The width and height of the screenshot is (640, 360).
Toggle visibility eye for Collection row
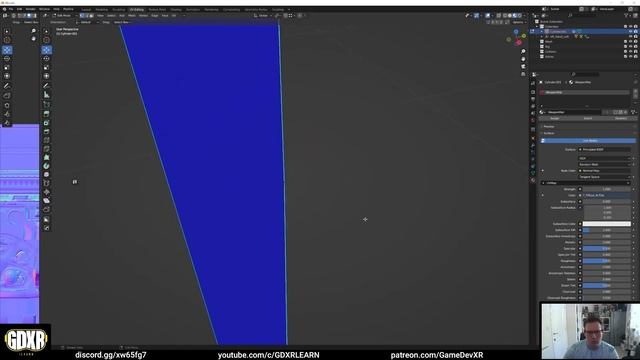click(x=631, y=27)
